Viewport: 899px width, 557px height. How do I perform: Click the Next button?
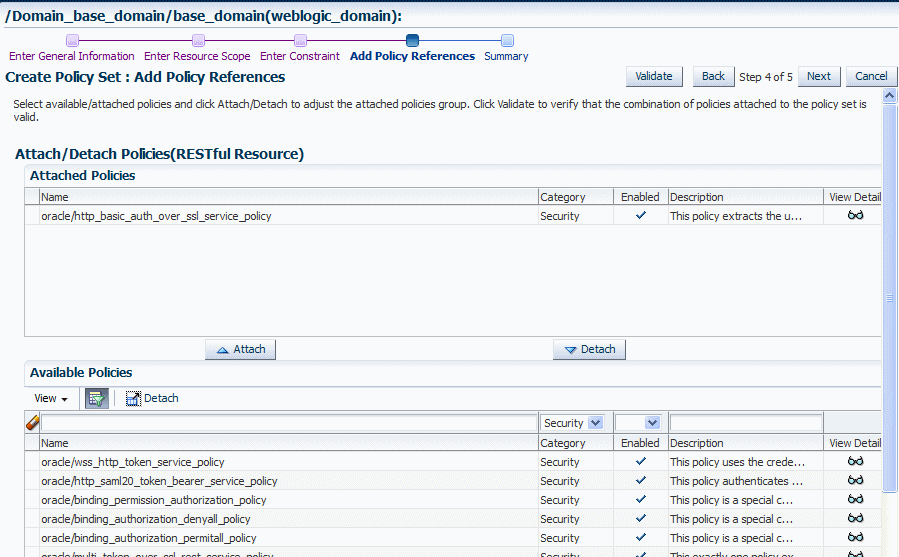[819, 76]
